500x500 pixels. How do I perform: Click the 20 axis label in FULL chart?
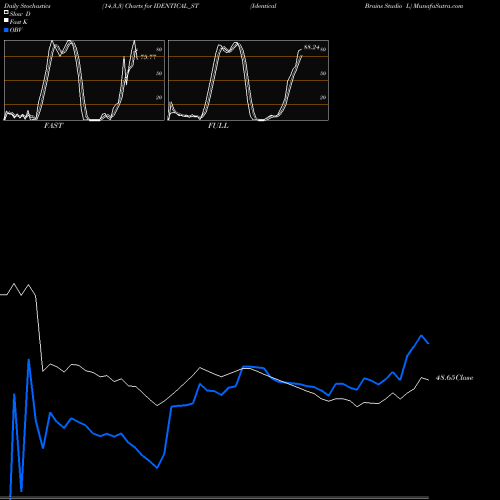(x=323, y=97)
